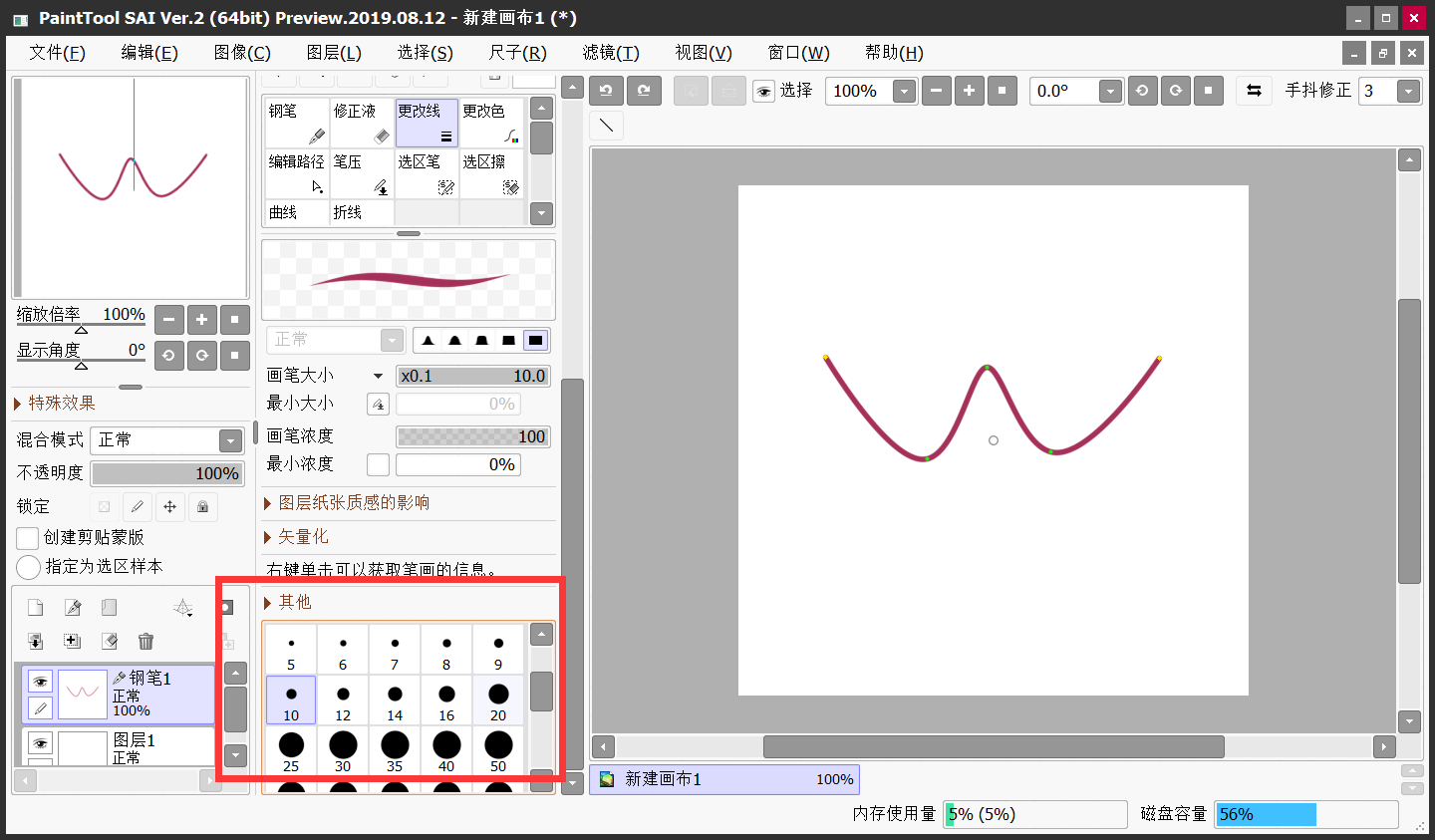This screenshot has width=1435, height=840.
Task: Create a new pen vector layer
Action: (72, 608)
